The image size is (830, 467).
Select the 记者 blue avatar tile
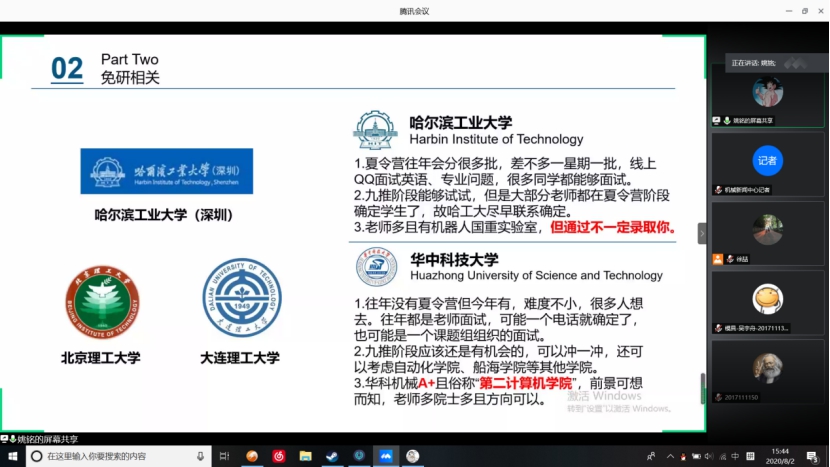[768, 160]
